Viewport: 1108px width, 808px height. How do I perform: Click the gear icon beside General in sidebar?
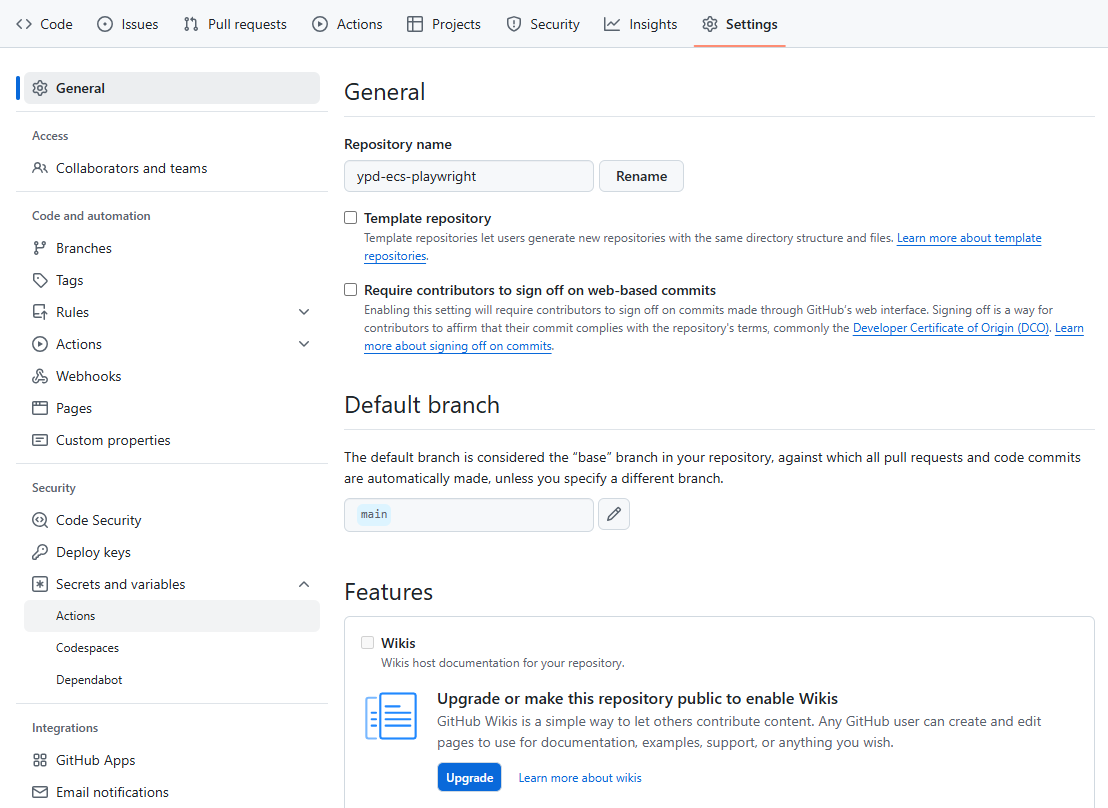click(x=40, y=88)
